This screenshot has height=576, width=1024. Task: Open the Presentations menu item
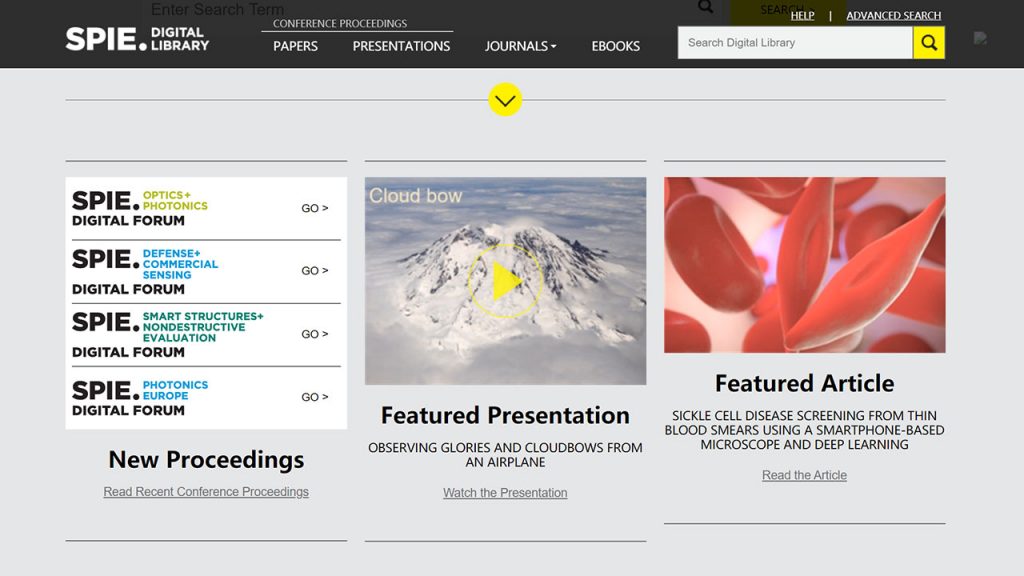pos(401,46)
